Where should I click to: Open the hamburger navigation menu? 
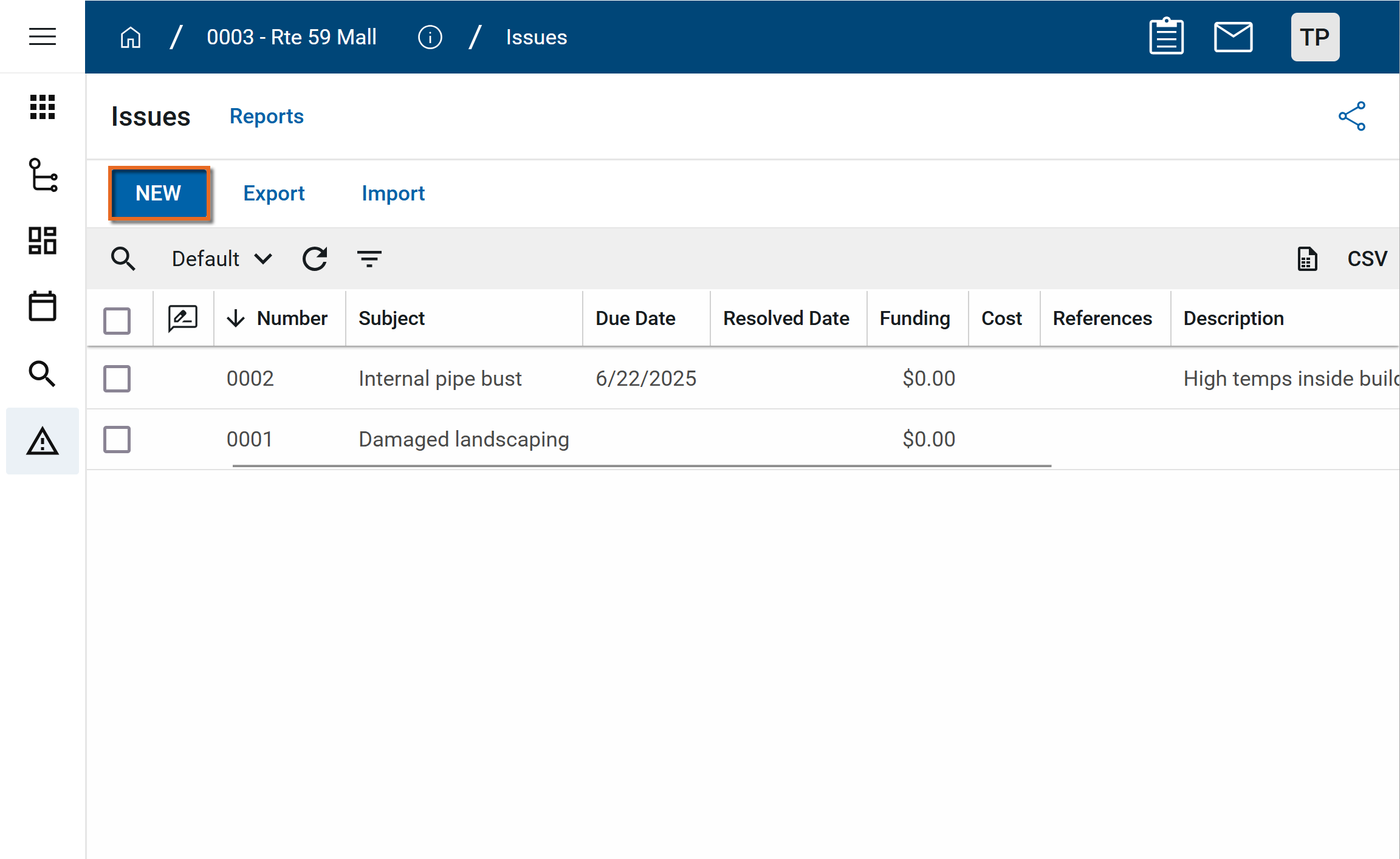click(x=43, y=36)
